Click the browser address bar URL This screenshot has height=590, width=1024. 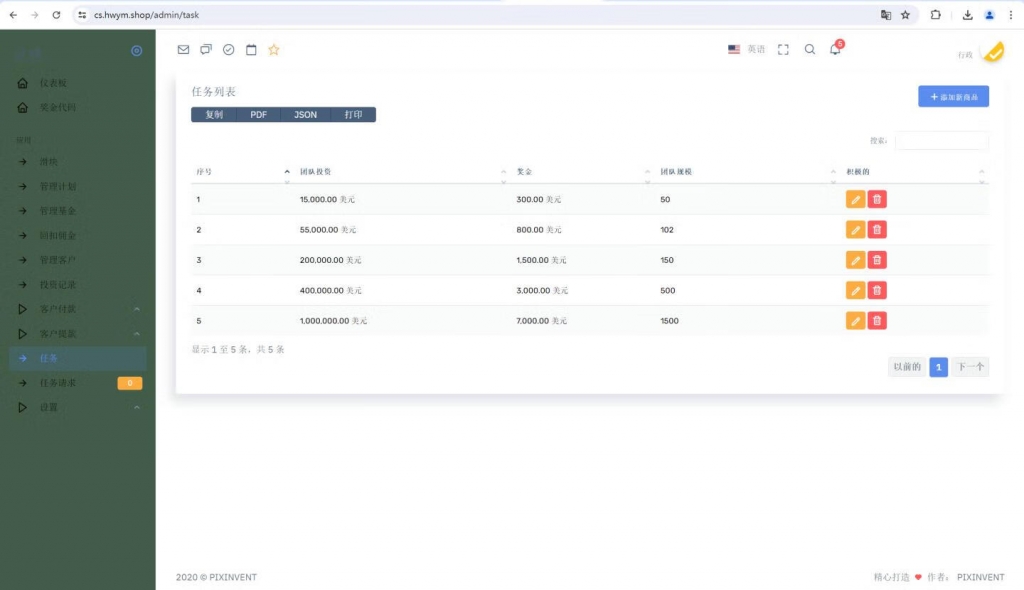(x=146, y=15)
